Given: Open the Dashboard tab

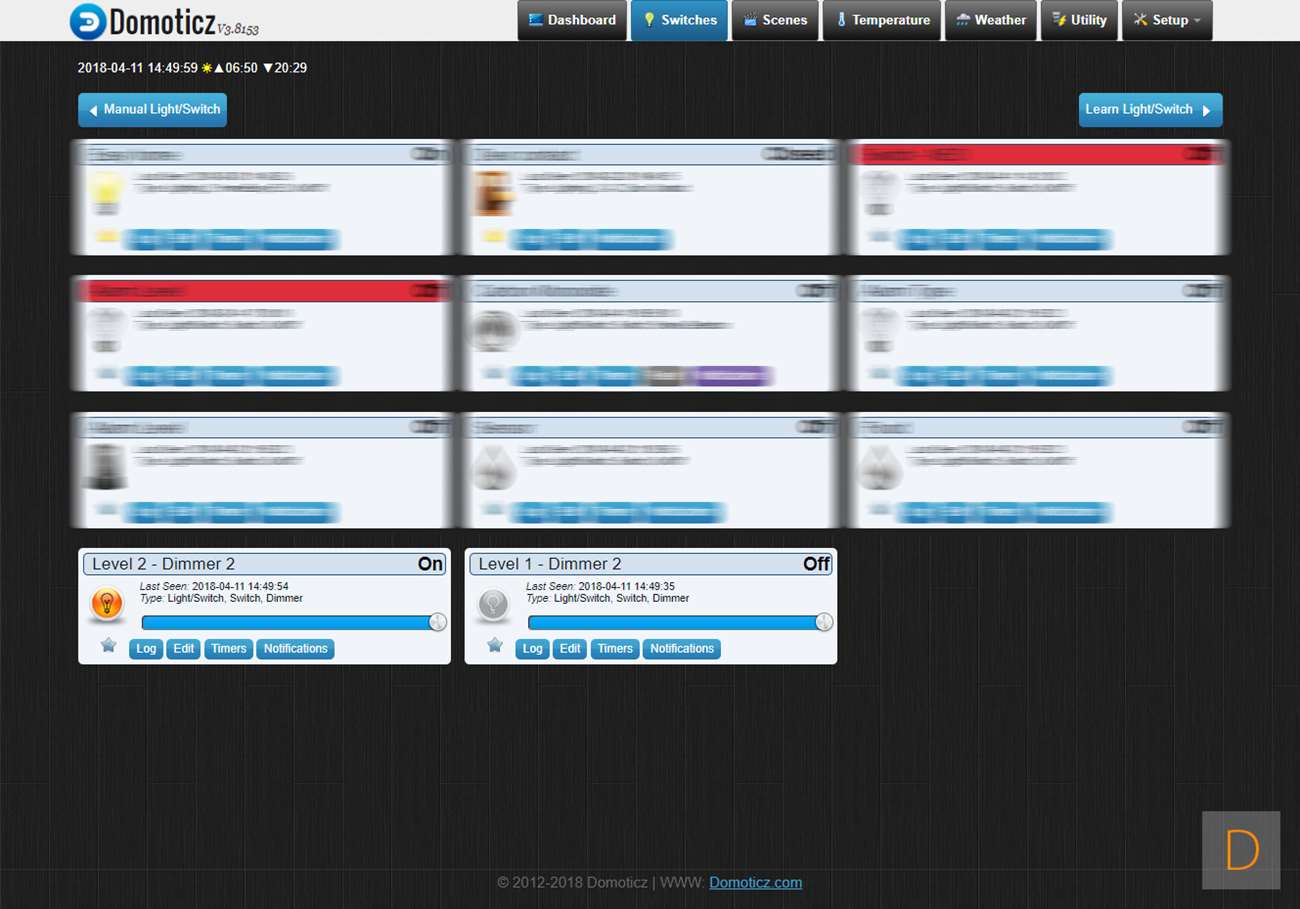Looking at the screenshot, I should tap(572, 20).
